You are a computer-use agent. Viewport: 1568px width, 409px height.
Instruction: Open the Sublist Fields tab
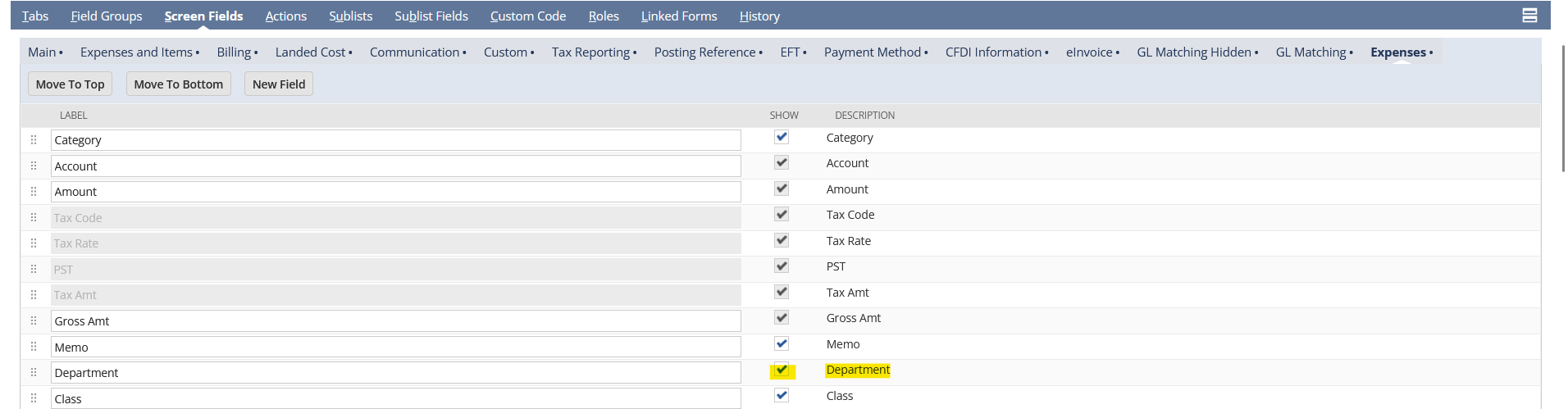pos(431,16)
